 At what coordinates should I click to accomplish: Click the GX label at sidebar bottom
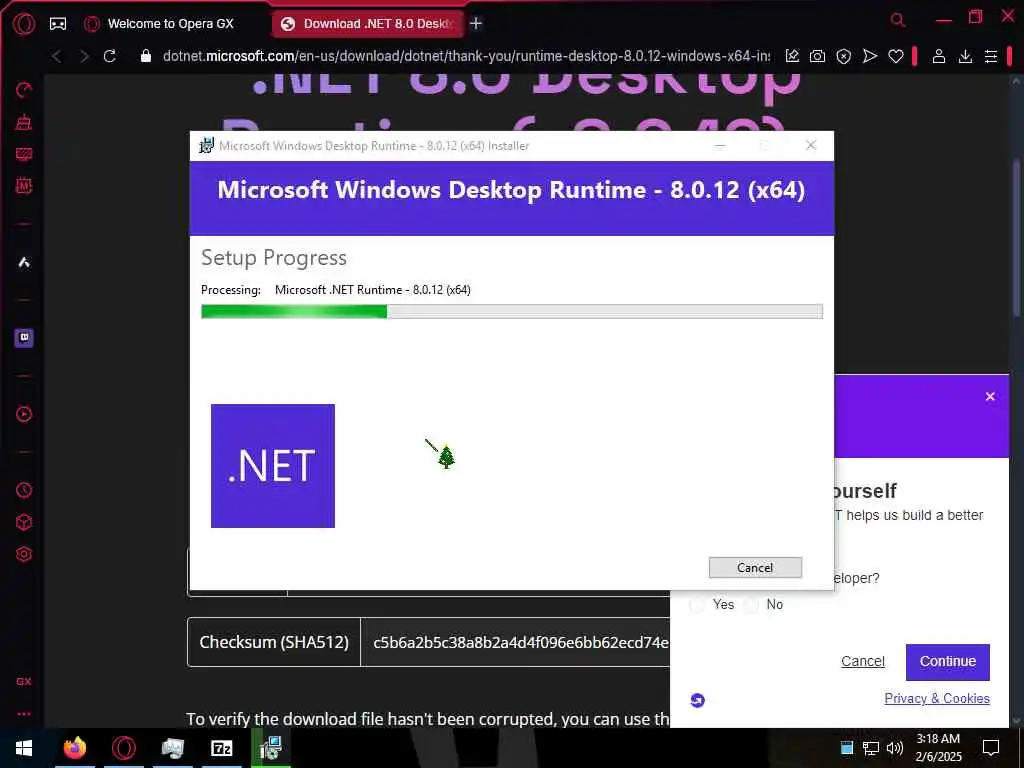[x=24, y=682]
